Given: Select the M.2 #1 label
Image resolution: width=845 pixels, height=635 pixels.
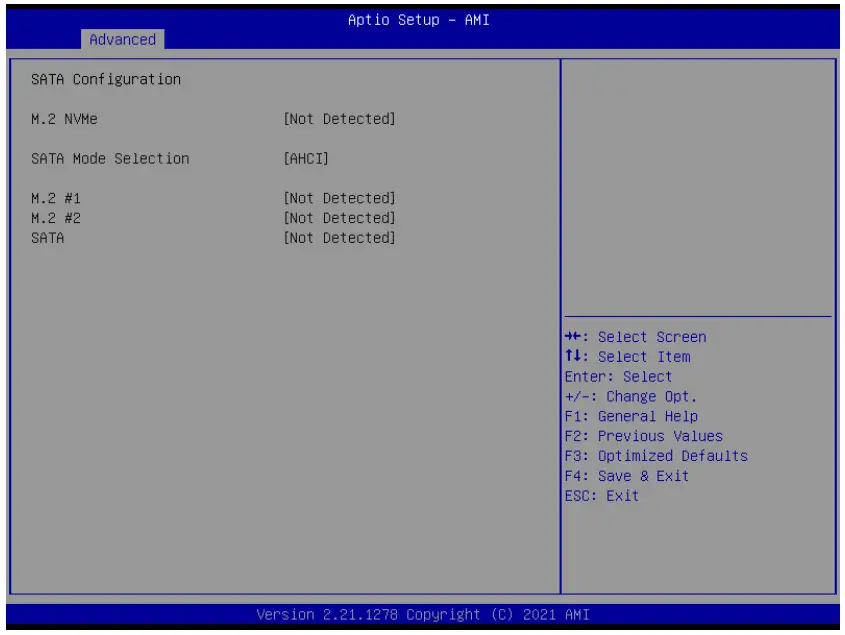Looking at the screenshot, I should [x=56, y=198].
